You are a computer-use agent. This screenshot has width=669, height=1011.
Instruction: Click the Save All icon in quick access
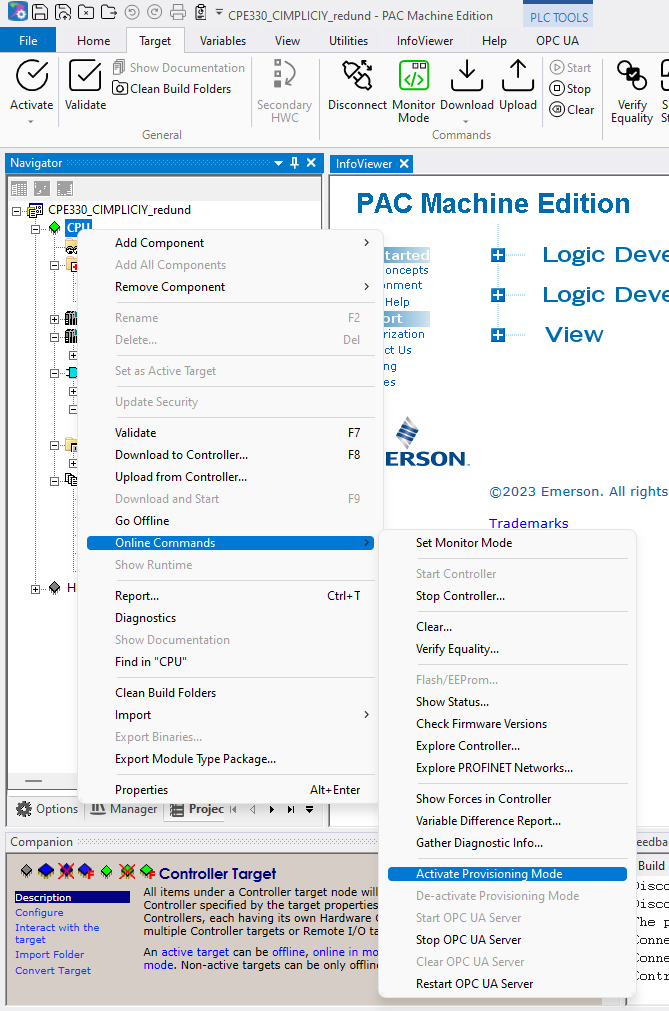(63, 12)
